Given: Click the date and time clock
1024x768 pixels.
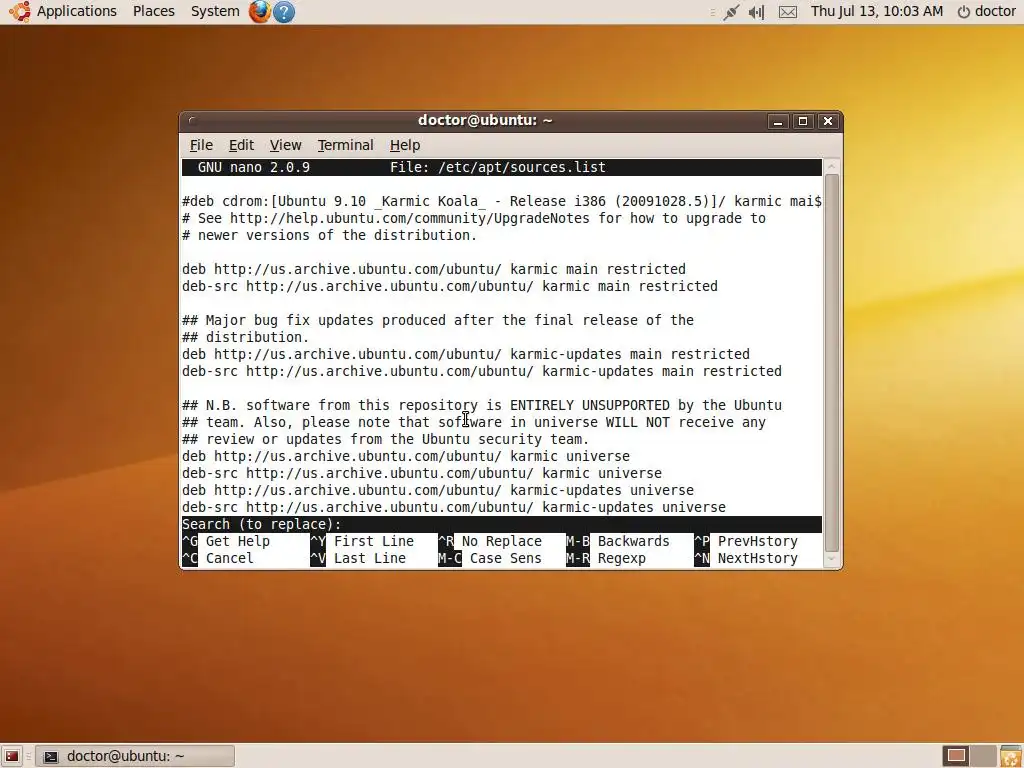Looking at the screenshot, I should (876, 11).
